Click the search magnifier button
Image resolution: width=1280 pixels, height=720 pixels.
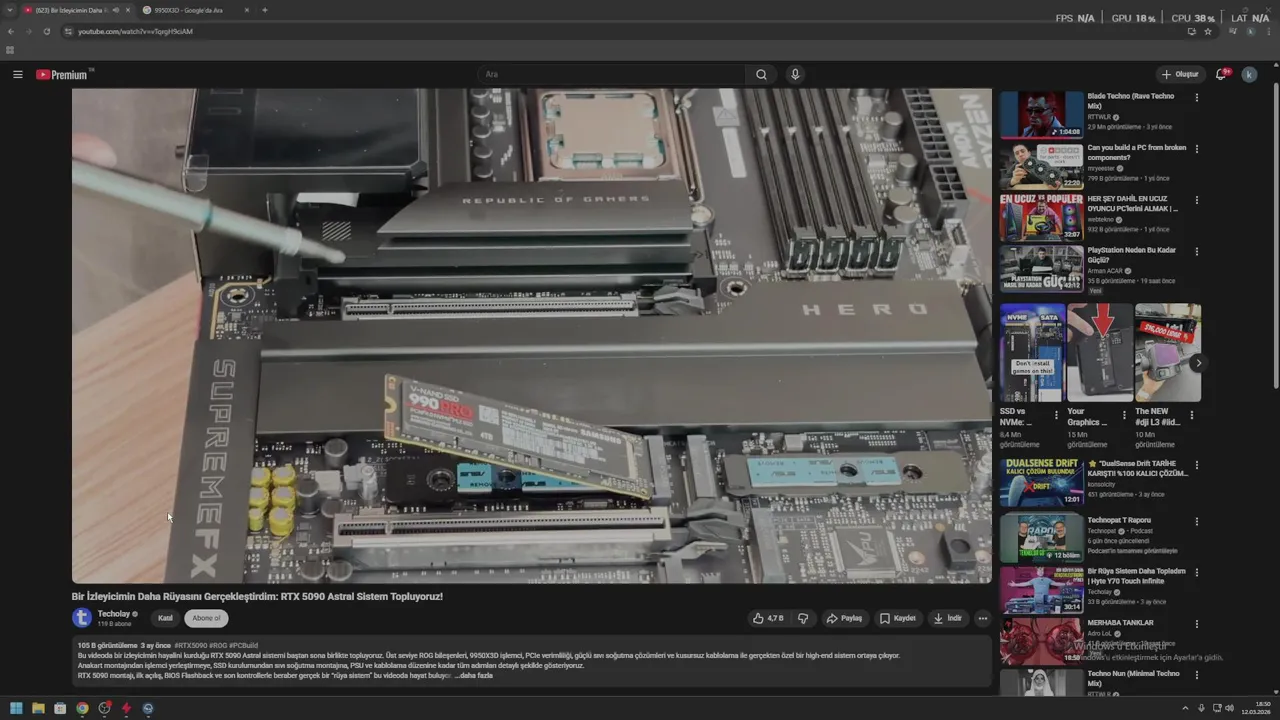point(761,74)
